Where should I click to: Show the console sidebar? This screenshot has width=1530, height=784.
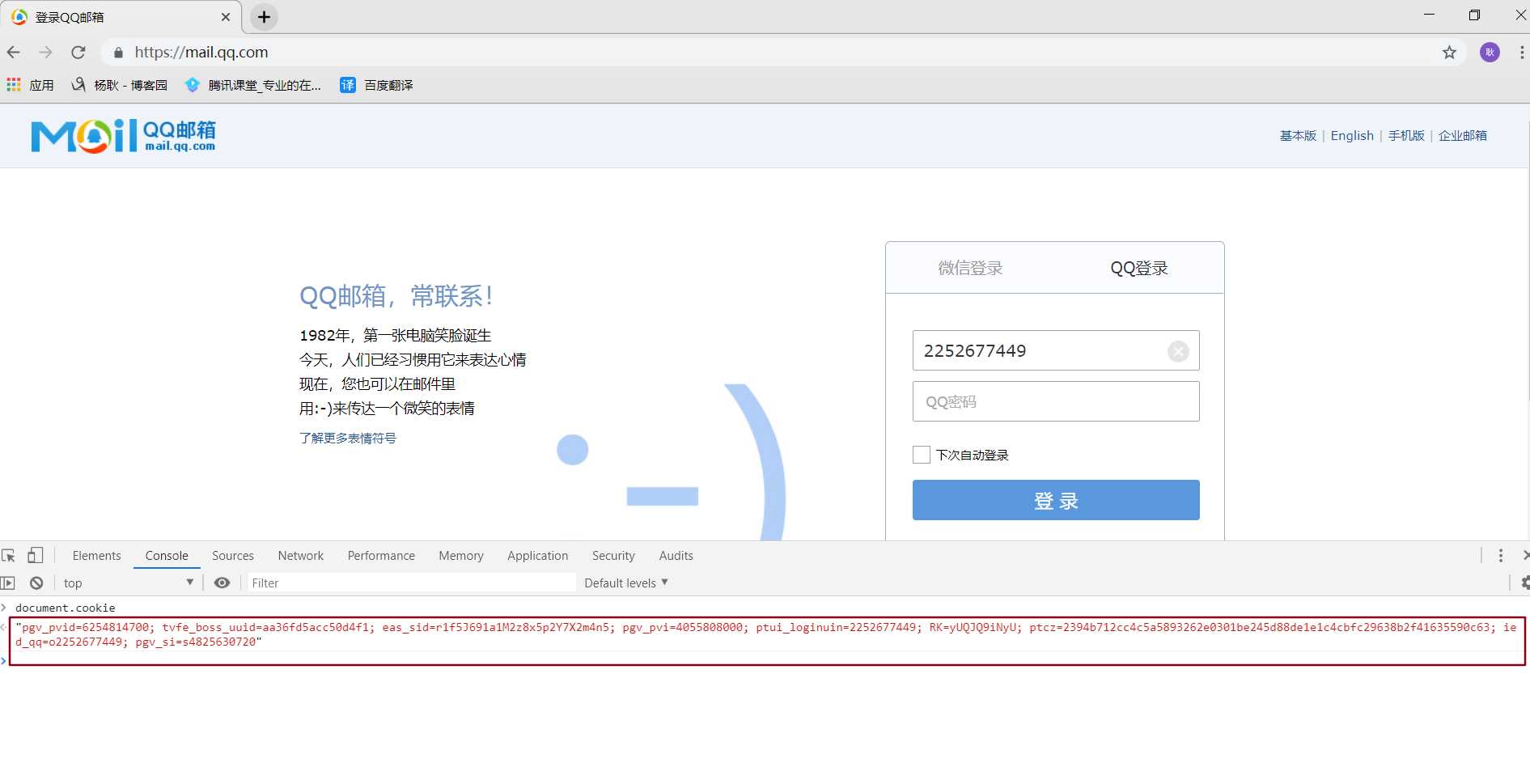[x=8, y=583]
